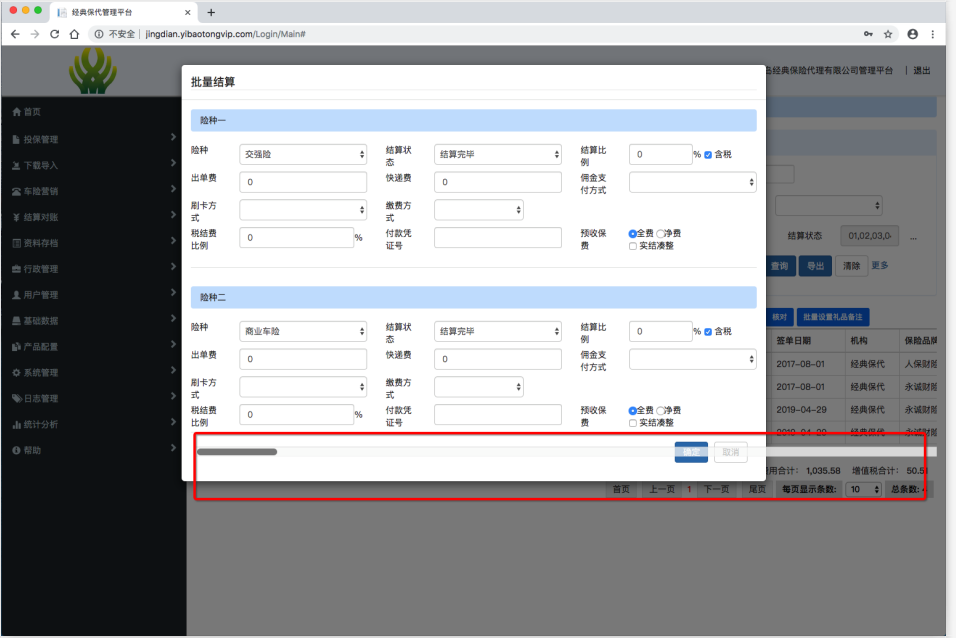Click the 基础数据 sidebar icon
This screenshot has height=638, width=956.
coord(16,321)
